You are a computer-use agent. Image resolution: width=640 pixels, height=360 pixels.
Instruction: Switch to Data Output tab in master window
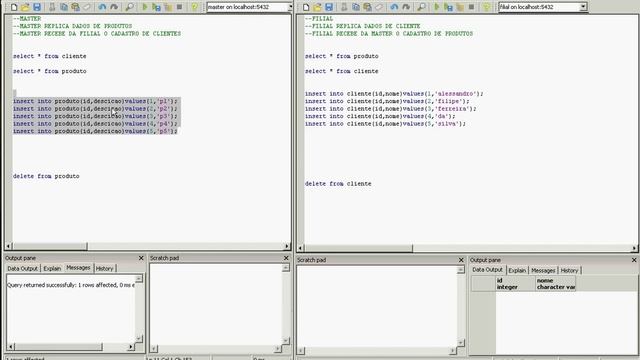22,269
